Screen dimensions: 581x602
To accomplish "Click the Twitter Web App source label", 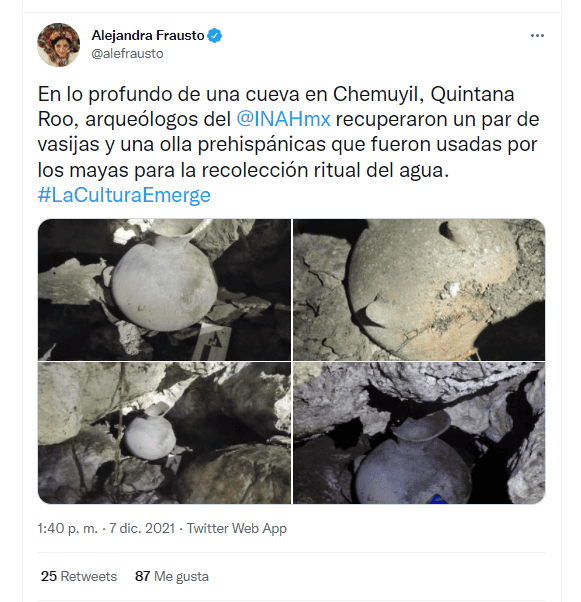I will tap(237, 528).
